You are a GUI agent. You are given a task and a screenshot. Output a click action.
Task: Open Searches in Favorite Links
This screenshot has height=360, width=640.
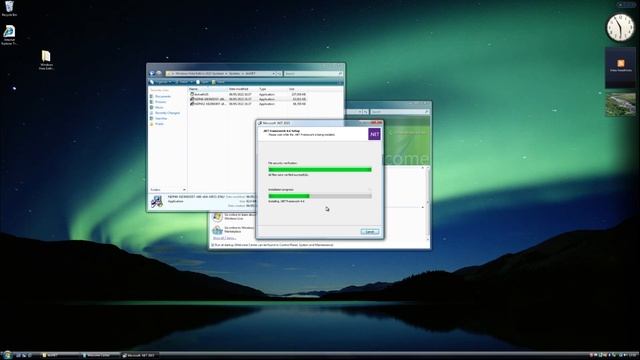(x=159, y=118)
